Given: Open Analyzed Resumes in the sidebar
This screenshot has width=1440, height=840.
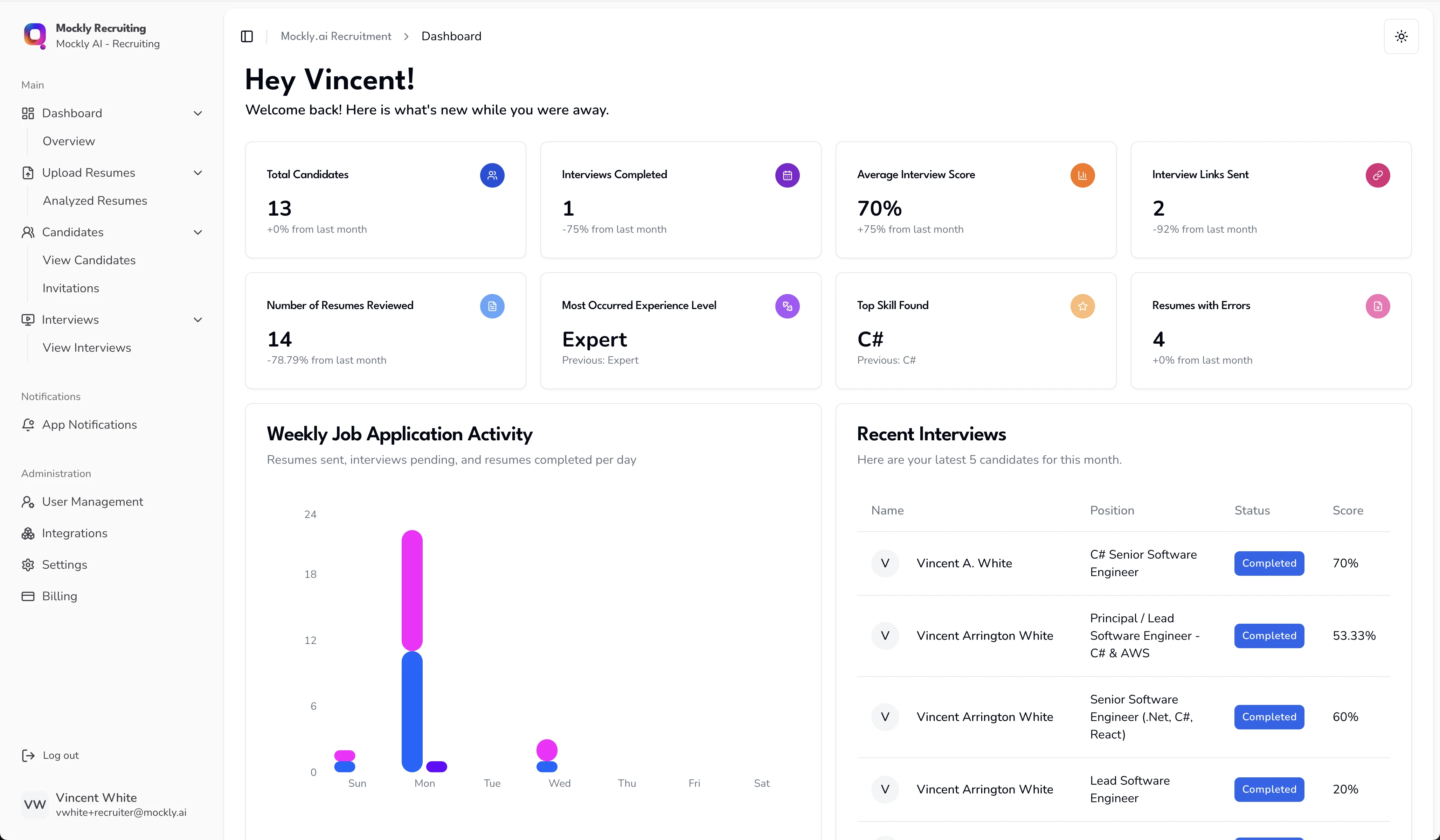Looking at the screenshot, I should point(95,201).
